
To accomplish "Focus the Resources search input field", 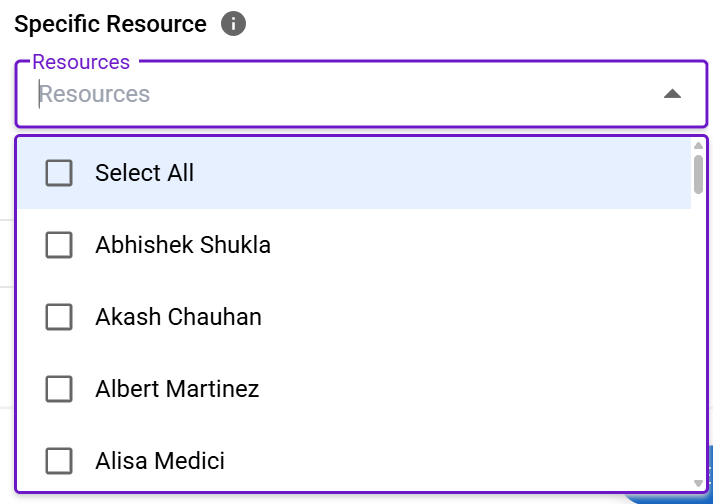I will click(x=340, y=94).
